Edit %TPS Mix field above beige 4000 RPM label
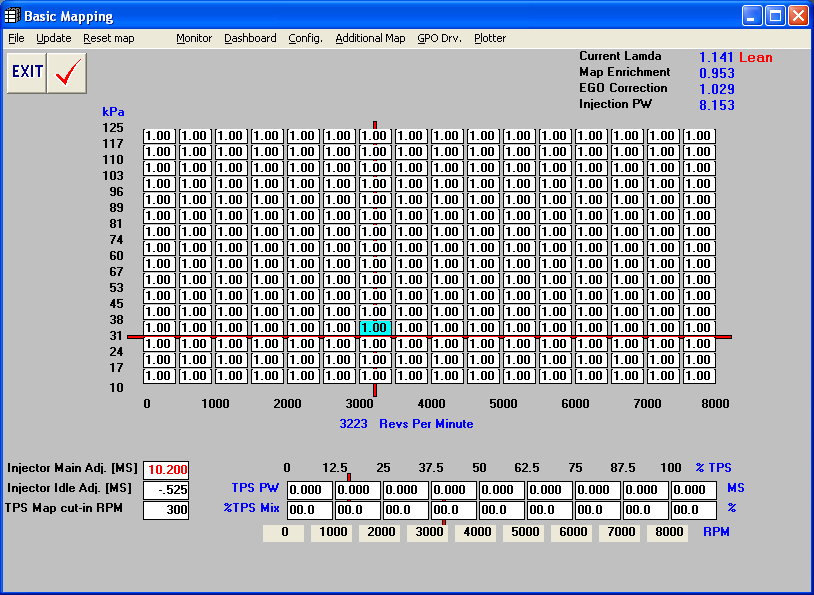The width and height of the screenshot is (814, 595). pos(502,510)
